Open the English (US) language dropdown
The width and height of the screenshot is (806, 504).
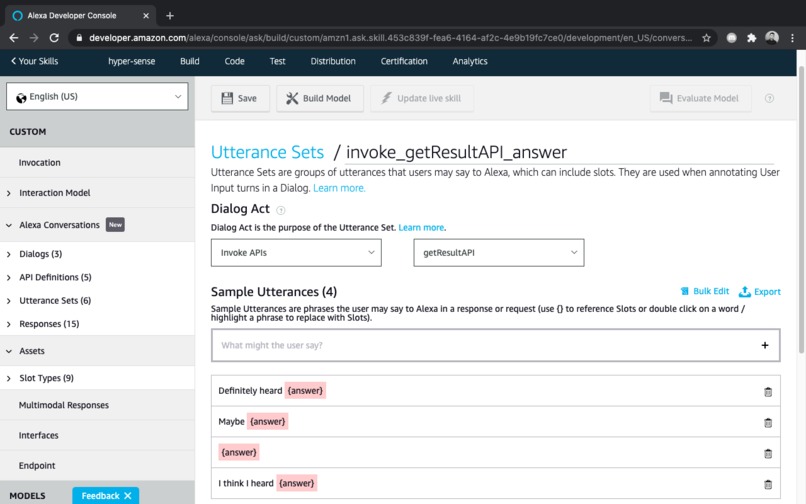click(x=97, y=97)
